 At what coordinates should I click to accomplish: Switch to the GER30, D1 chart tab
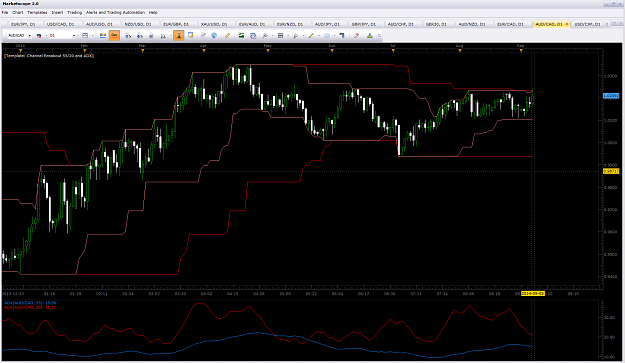(x=436, y=24)
